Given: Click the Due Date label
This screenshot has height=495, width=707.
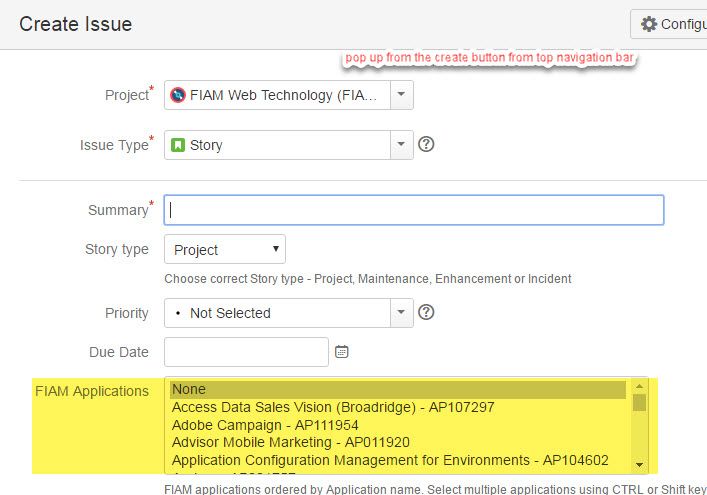Looking at the screenshot, I should pos(119,352).
